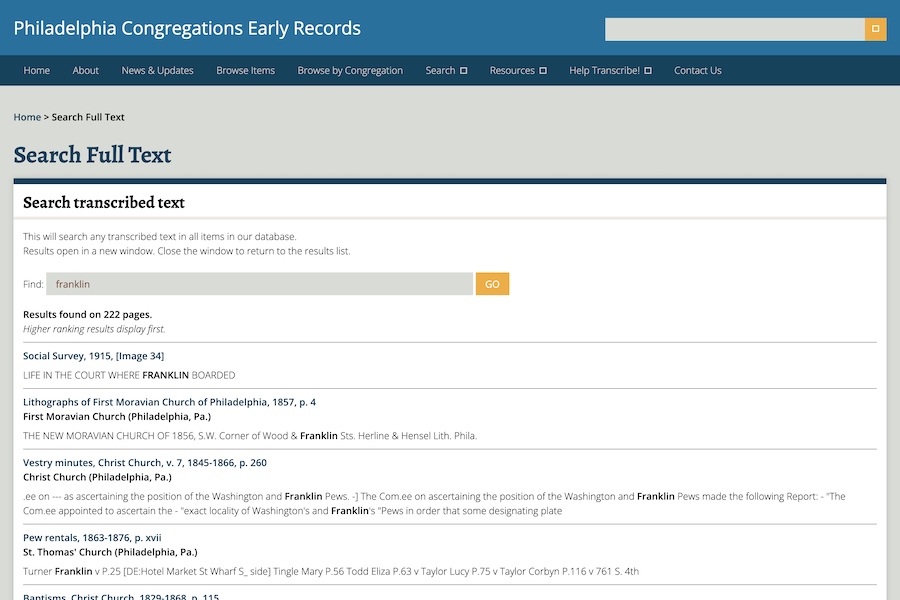Open the Home menu item
This screenshot has width=900, height=600.
37,71
